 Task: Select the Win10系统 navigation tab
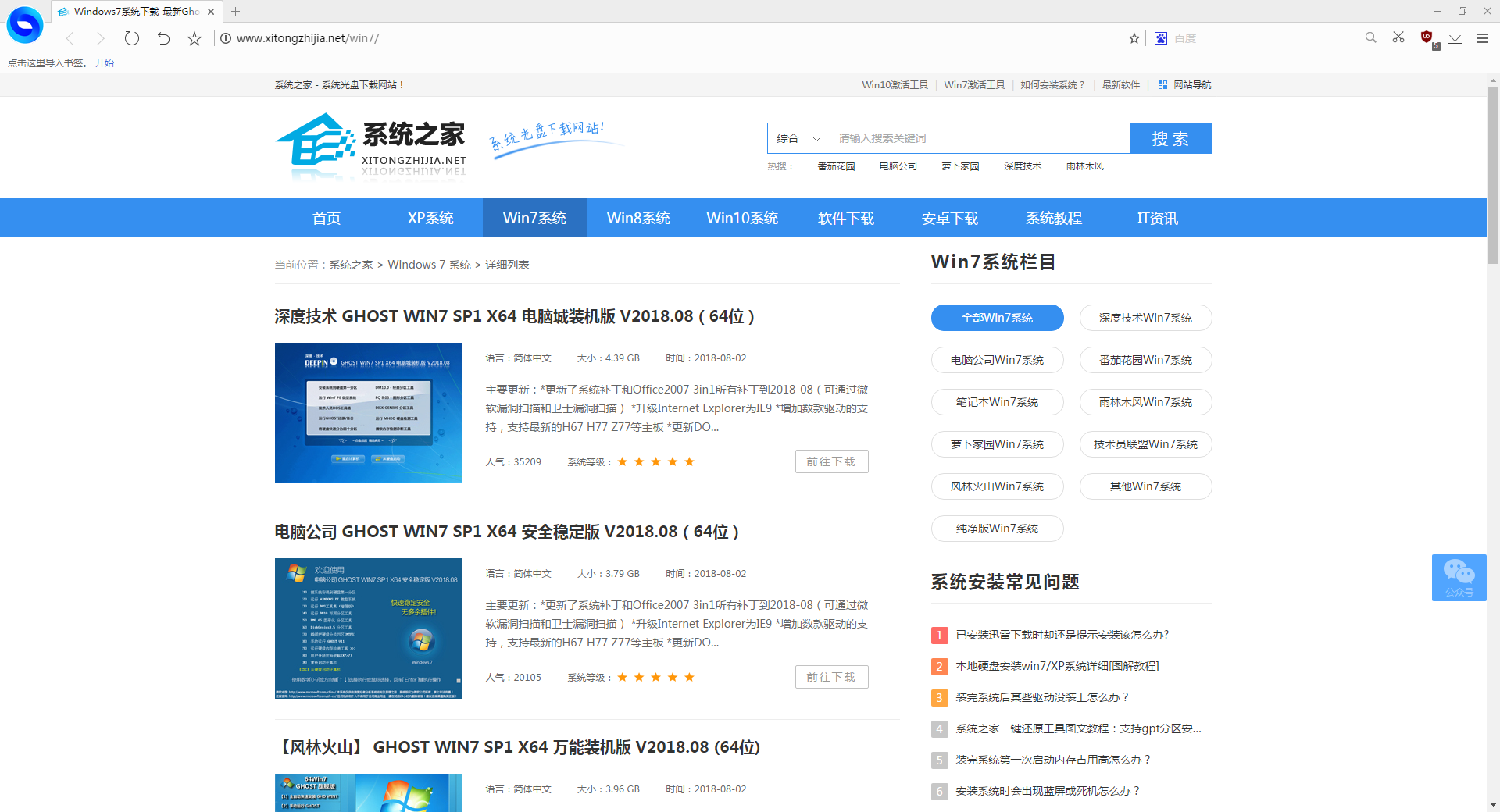tap(742, 218)
